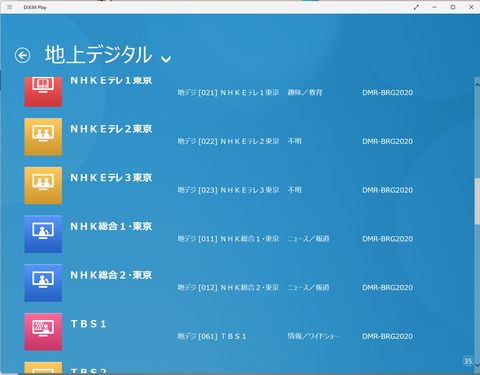
Task: Click the scrollbar down arrow
Action: pos(477,365)
